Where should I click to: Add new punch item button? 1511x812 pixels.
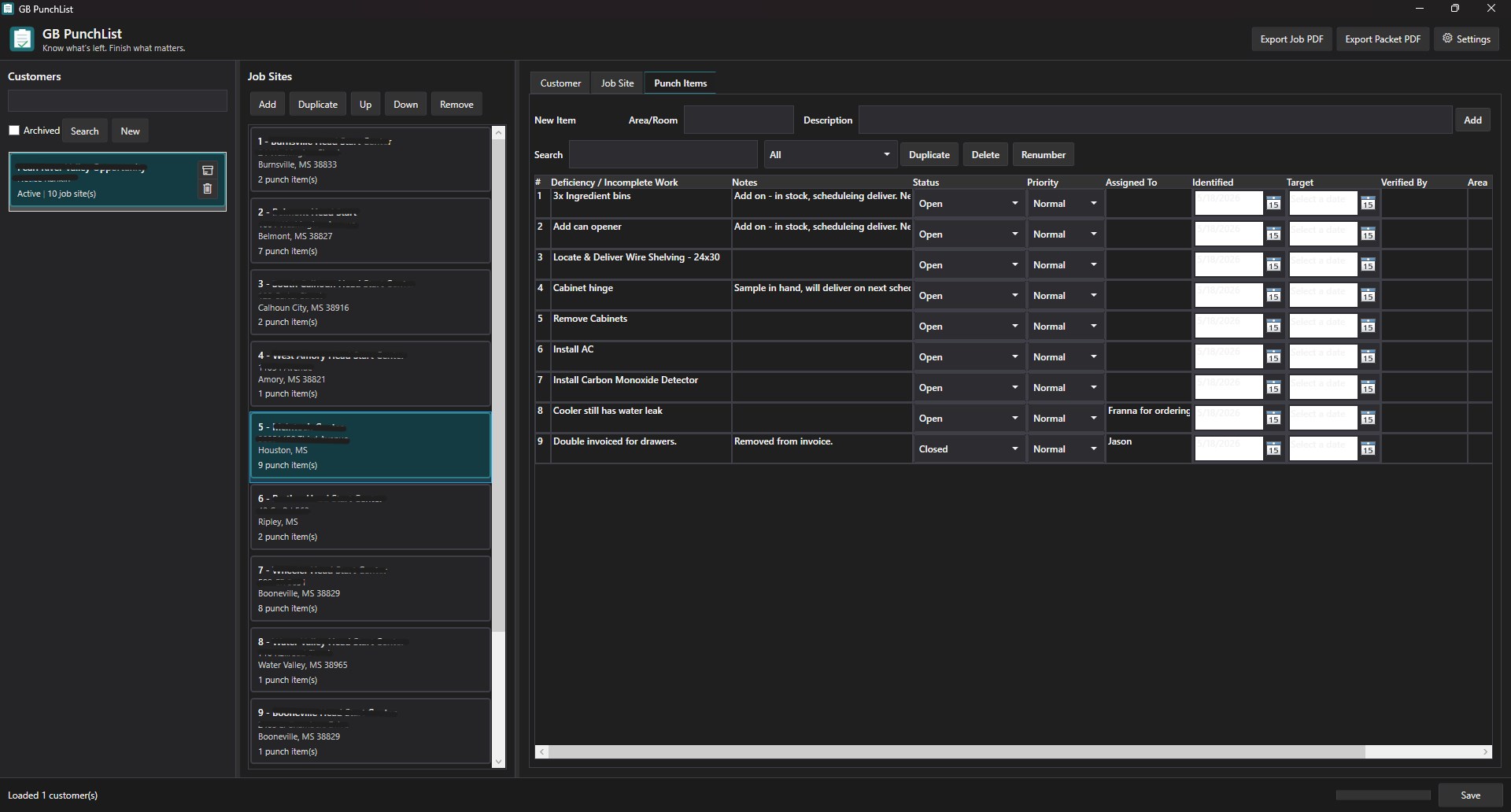pos(1472,120)
